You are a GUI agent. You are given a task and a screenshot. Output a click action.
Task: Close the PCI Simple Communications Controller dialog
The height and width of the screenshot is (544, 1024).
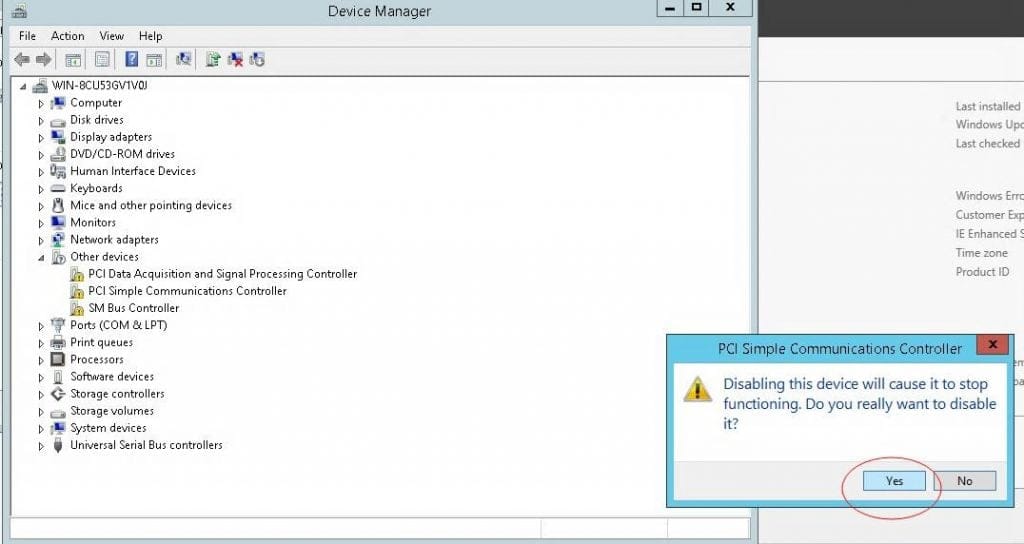(x=992, y=345)
